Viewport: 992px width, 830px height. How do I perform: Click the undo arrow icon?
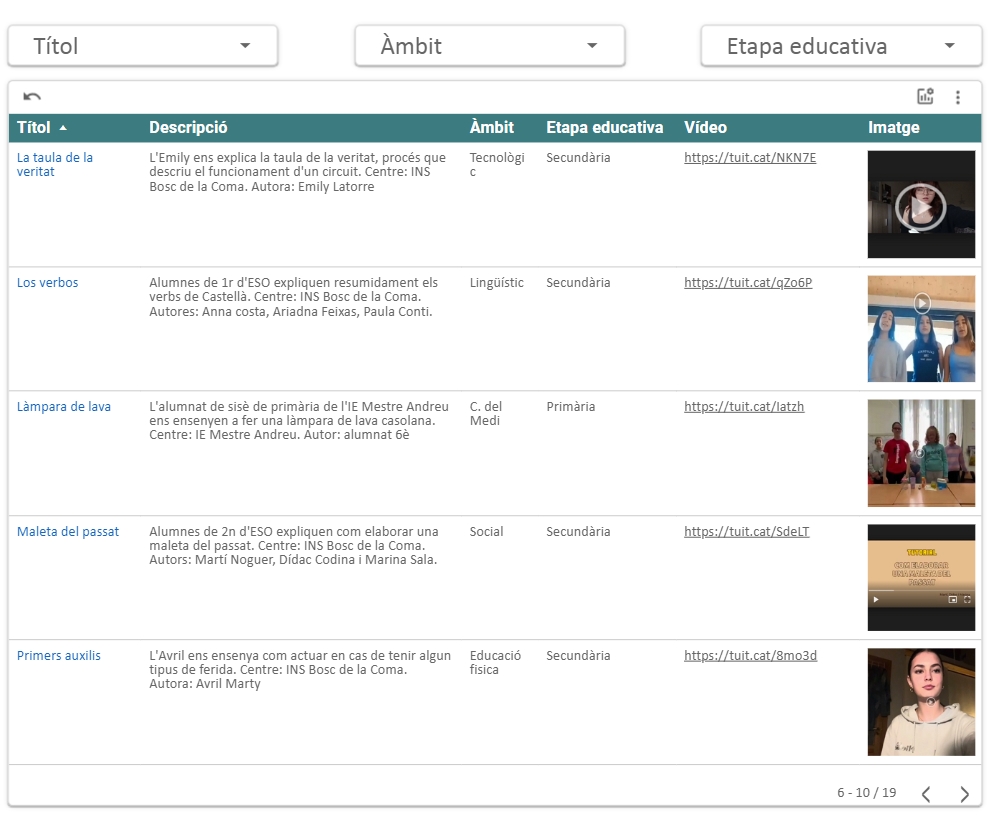[x=32, y=97]
